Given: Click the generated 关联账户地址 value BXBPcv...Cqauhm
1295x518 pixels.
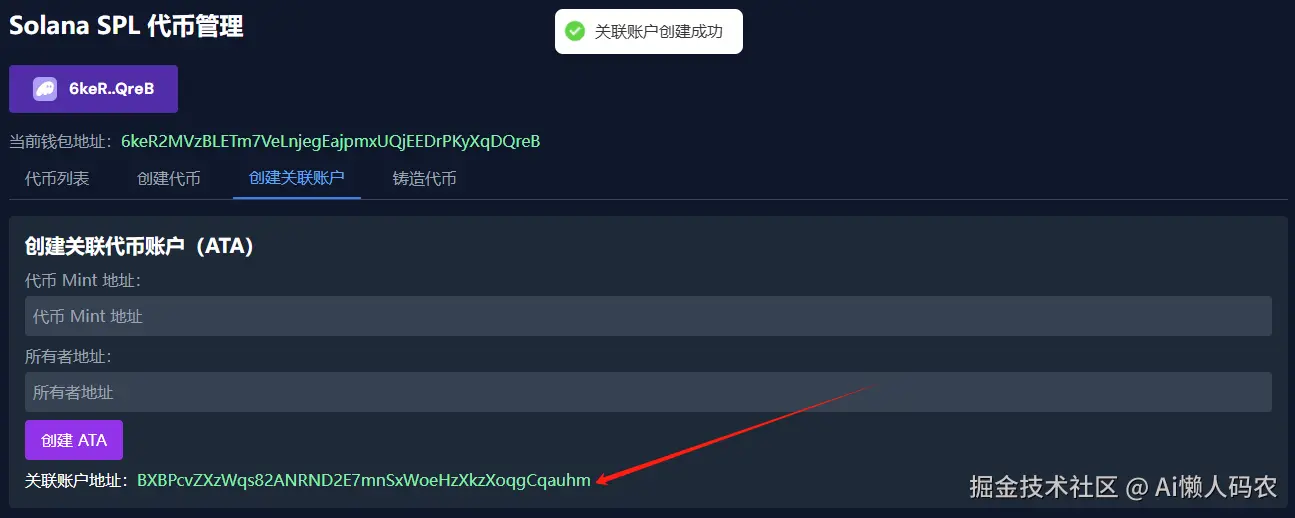Looking at the screenshot, I should point(364,480).
